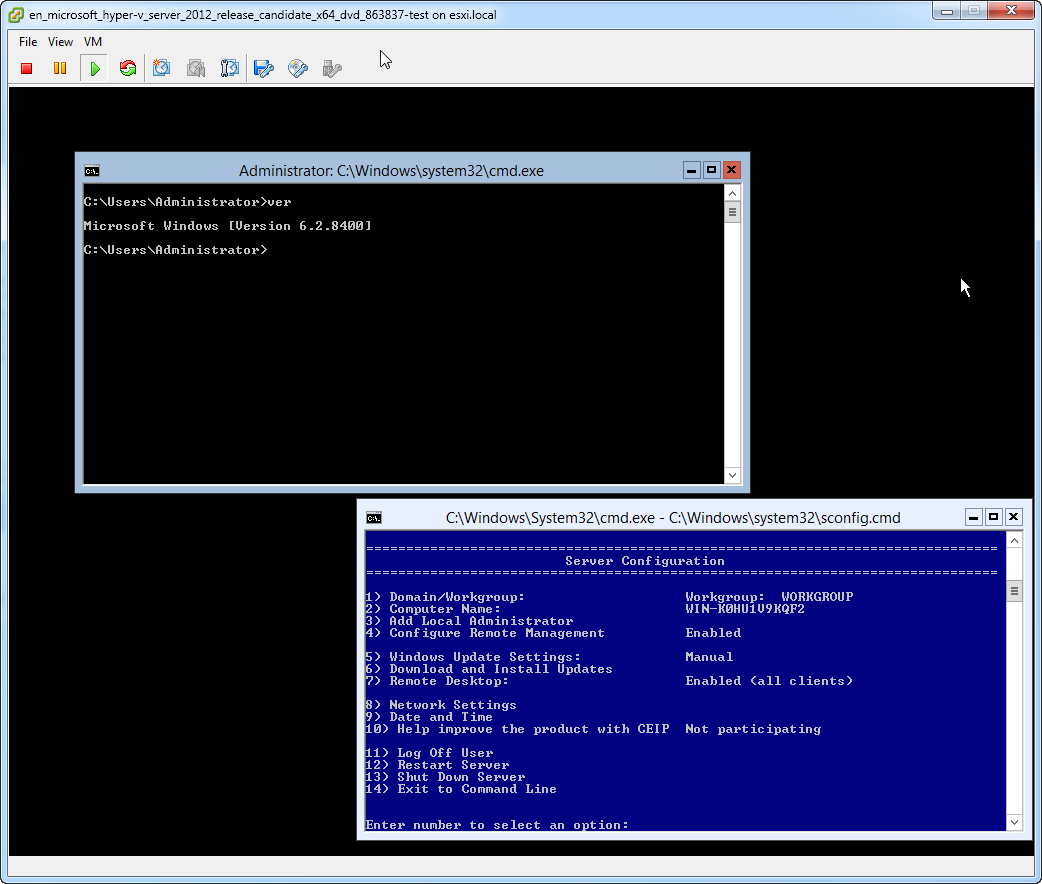This screenshot has width=1042, height=884.
Task: Click the sconfig.cmd window title bar text
Action: point(673,518)
